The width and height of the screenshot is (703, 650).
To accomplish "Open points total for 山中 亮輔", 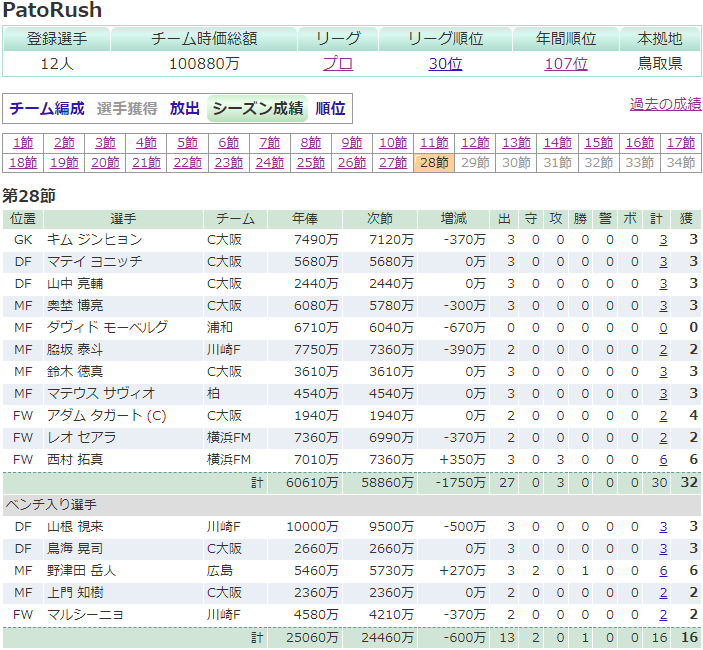I will (663, 284).
